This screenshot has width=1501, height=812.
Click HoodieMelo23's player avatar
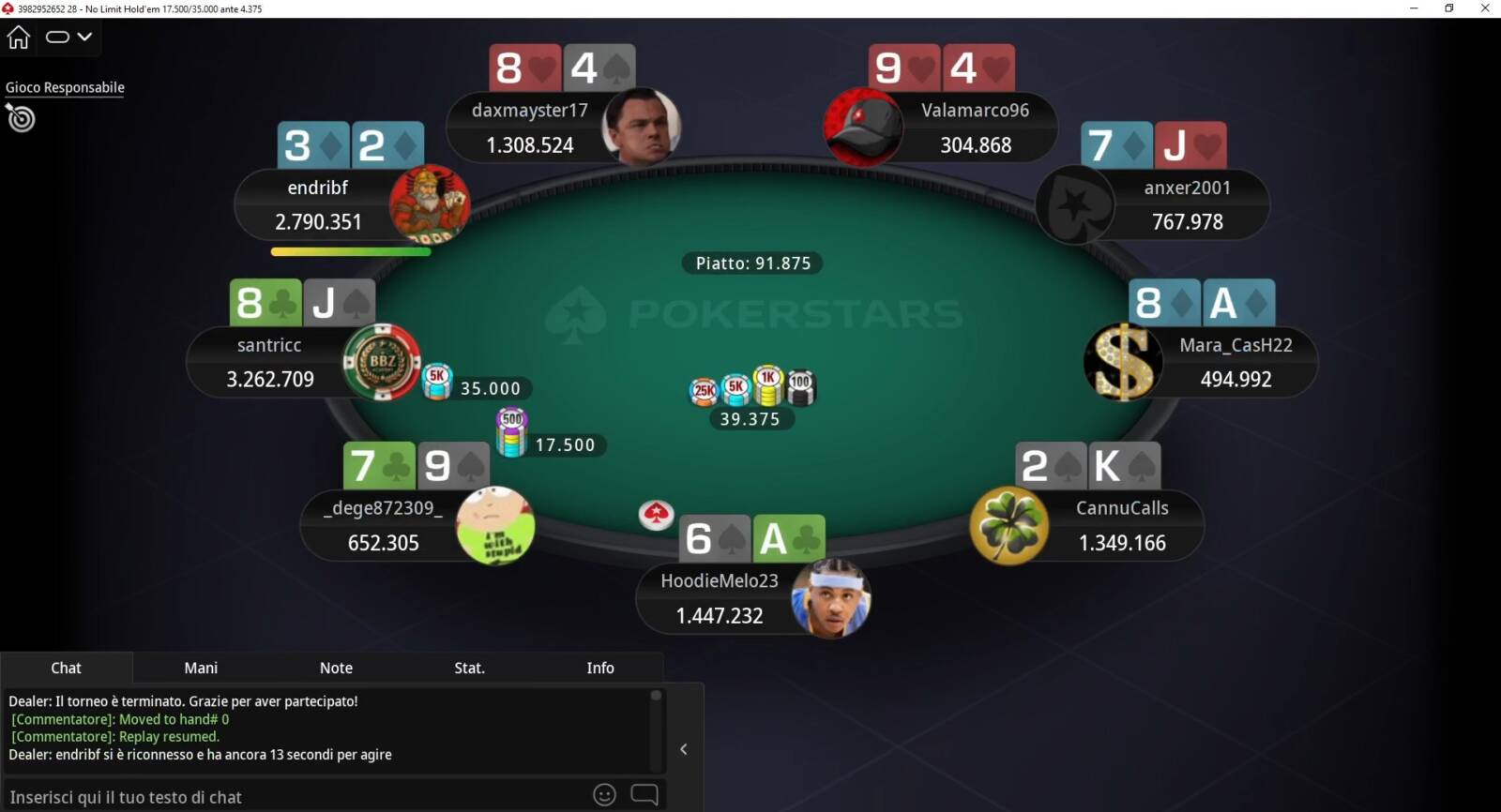pyautogui.click(x=831, y=598)
